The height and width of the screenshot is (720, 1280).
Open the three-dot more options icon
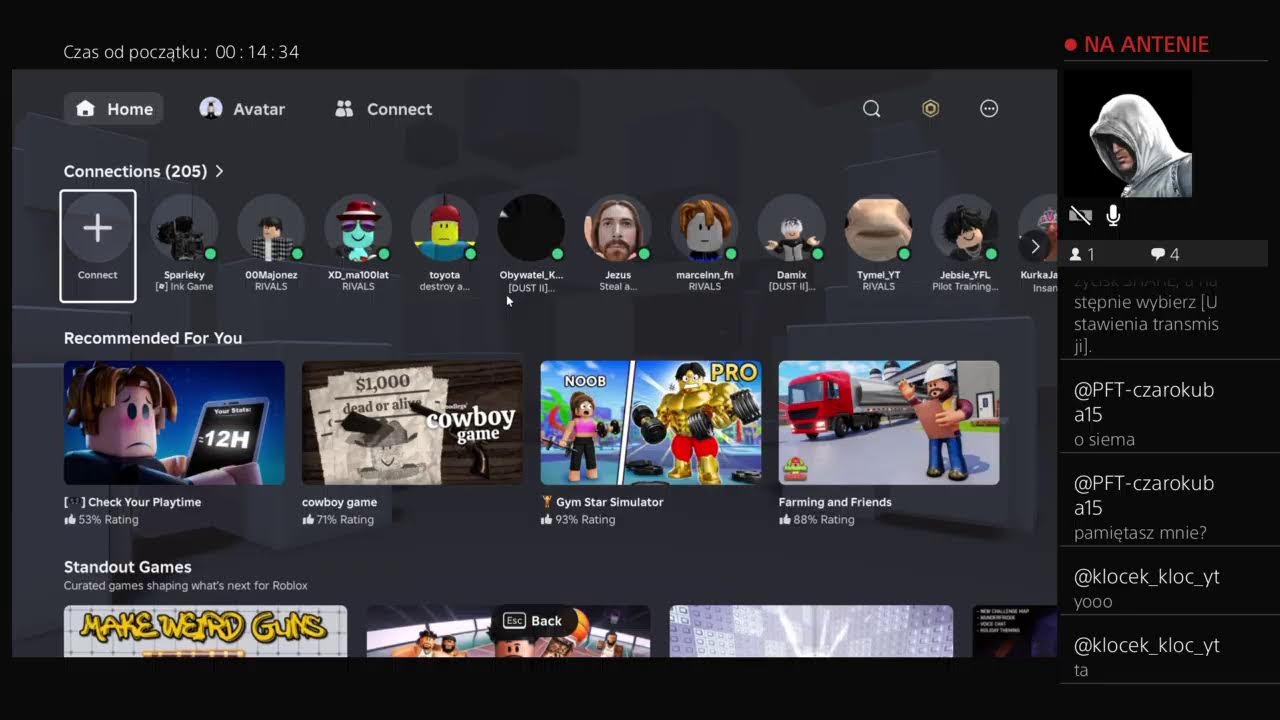tap(989, 109)
